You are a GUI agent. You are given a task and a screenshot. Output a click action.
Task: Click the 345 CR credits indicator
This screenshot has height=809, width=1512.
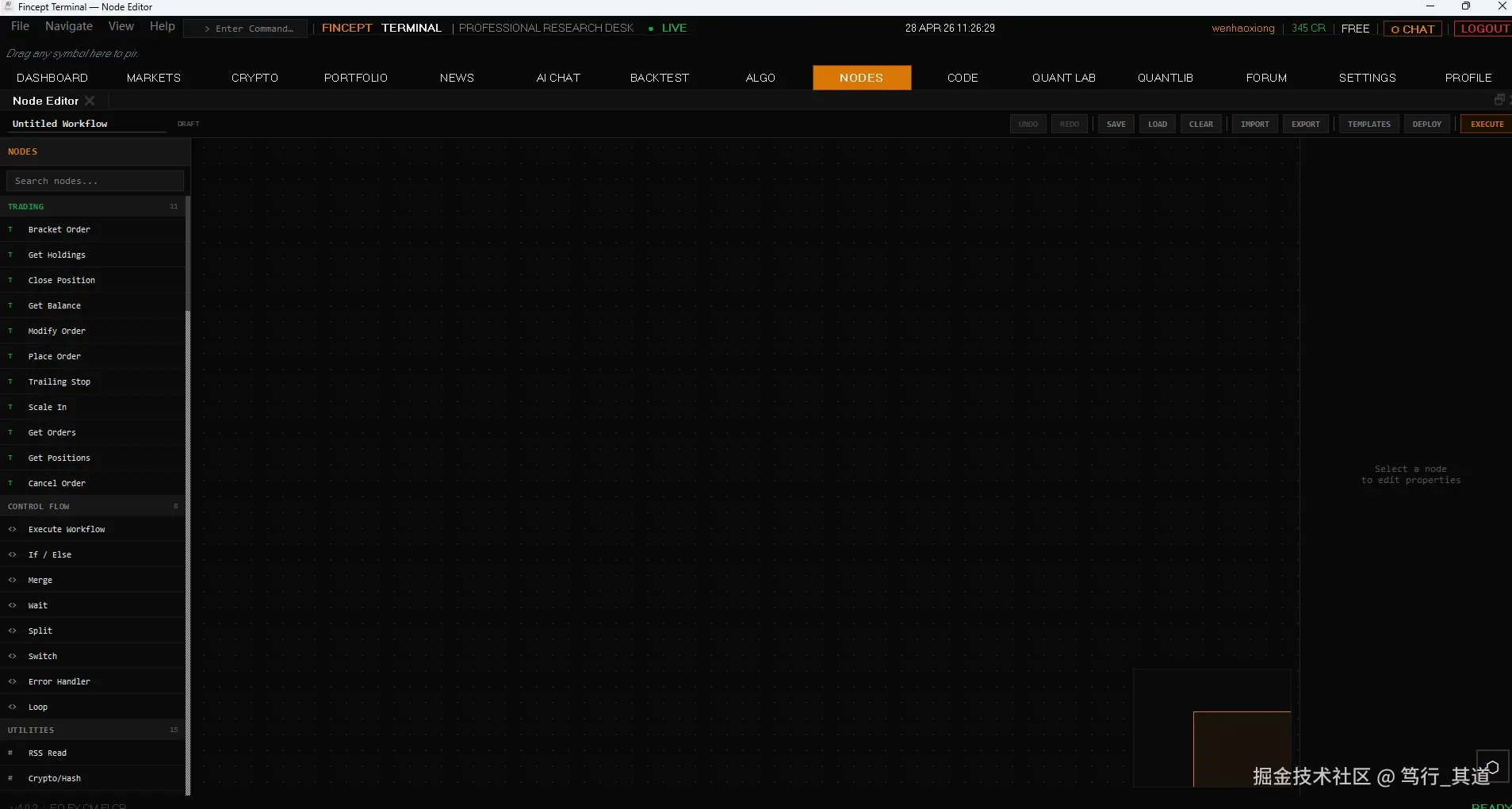point(1308,29)
